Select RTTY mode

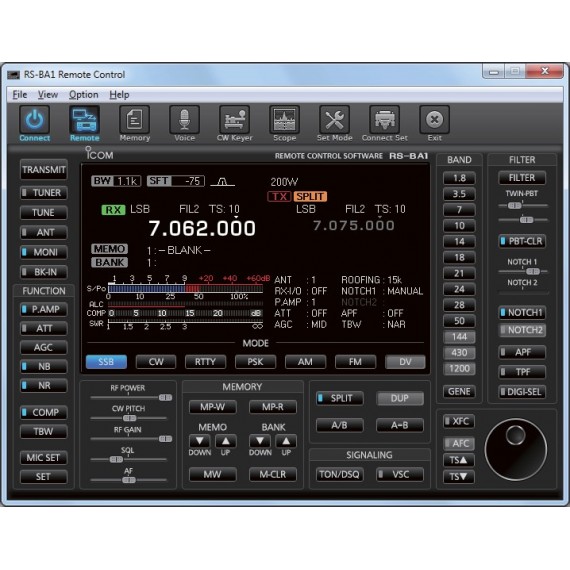[205, 362]
